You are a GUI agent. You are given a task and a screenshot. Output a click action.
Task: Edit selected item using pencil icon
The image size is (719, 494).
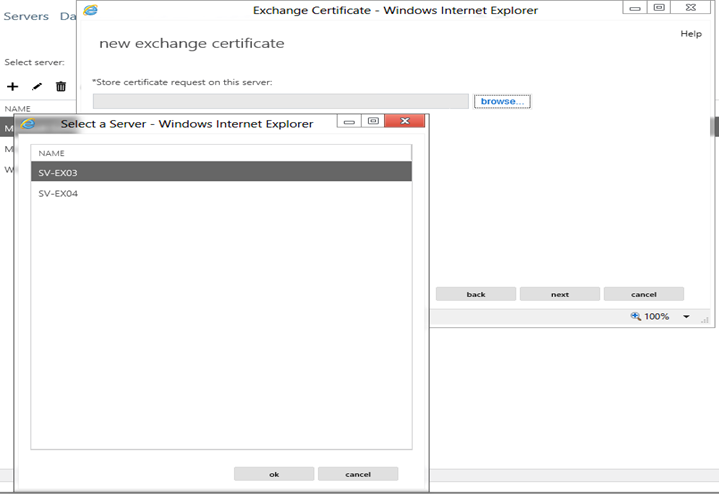click(x=37, y=86)
